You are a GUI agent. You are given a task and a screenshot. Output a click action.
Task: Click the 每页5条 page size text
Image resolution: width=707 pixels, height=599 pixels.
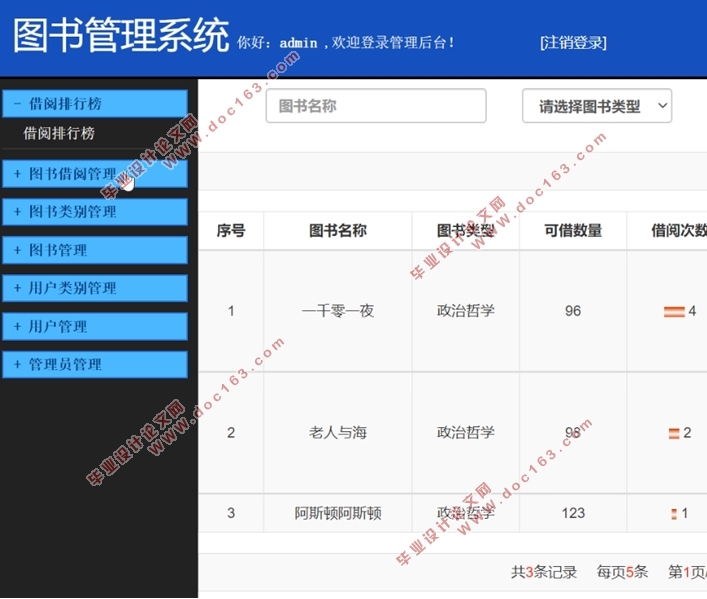click(622, 572)
